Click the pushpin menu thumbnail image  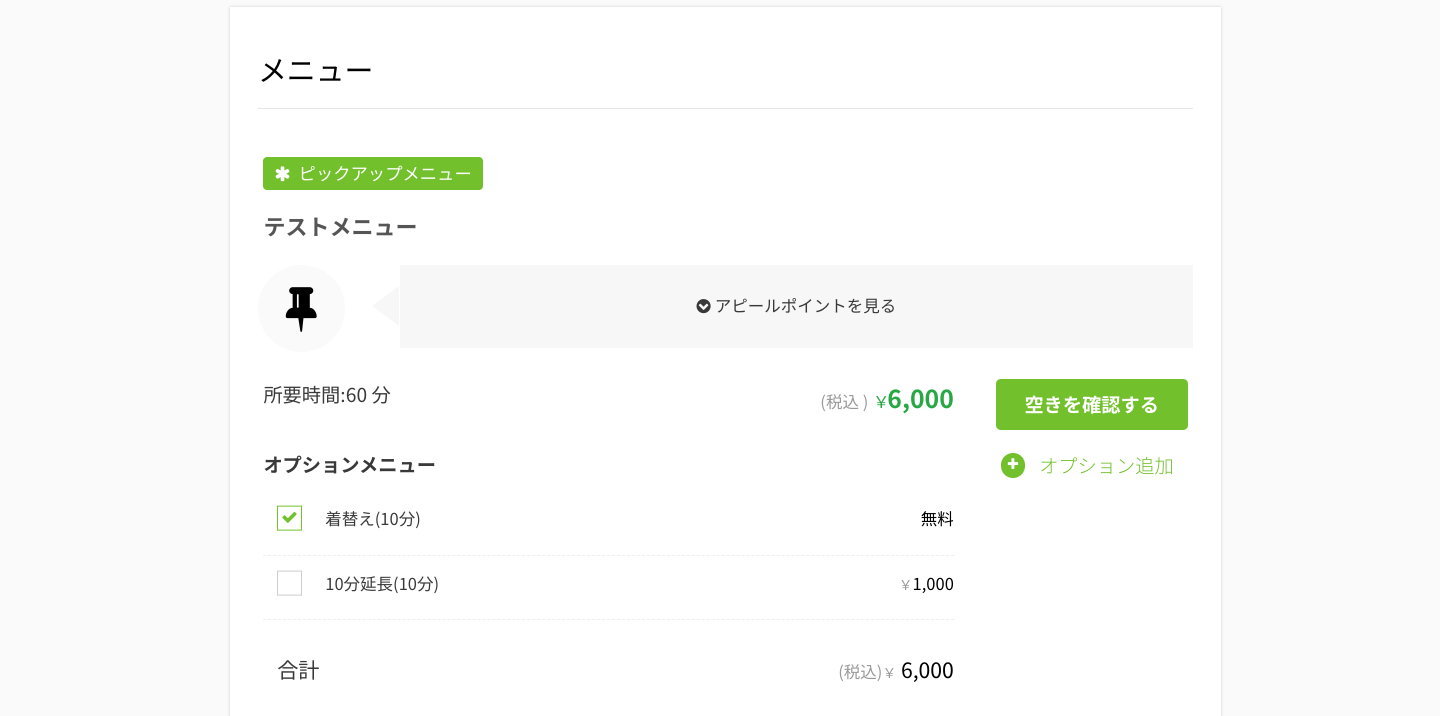(x=302, y=308)
